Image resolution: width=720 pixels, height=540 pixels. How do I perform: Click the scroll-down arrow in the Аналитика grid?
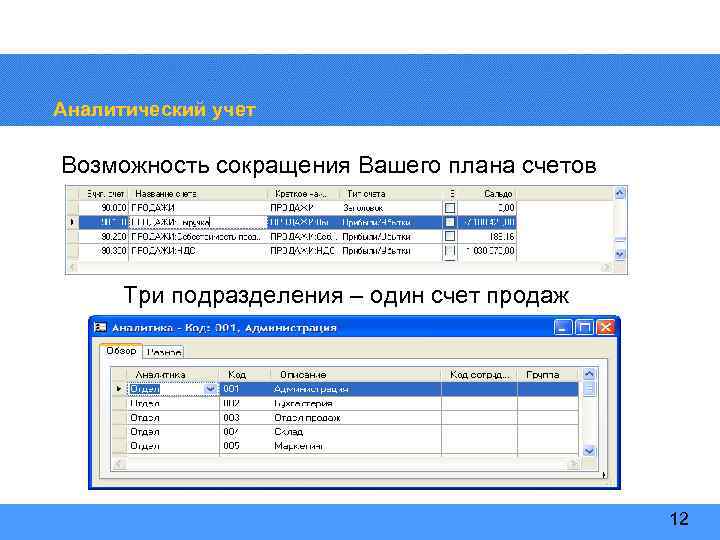589,451
